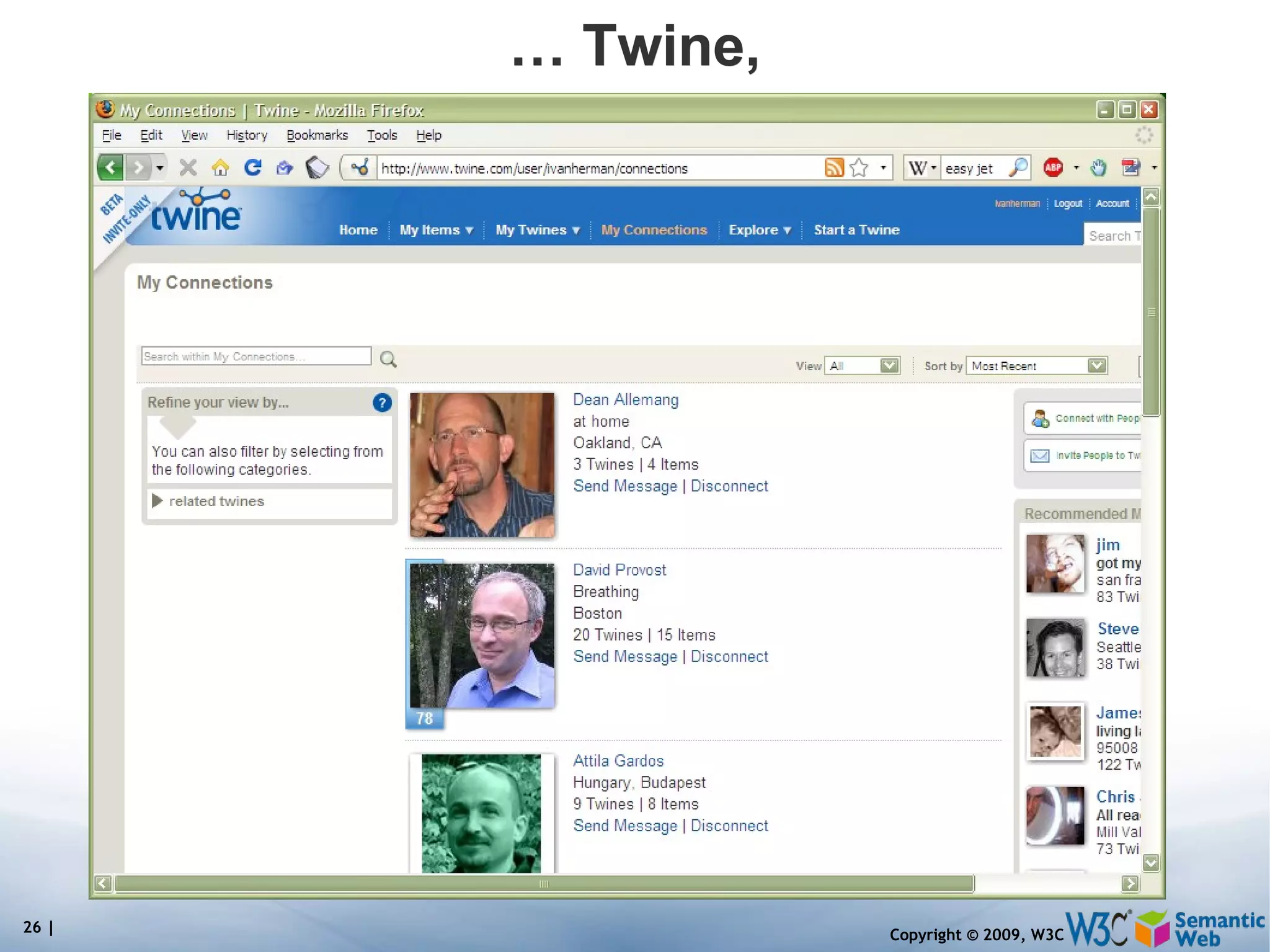Click the Search Twine input field
1270x952 pixels.
(1113, 236)
